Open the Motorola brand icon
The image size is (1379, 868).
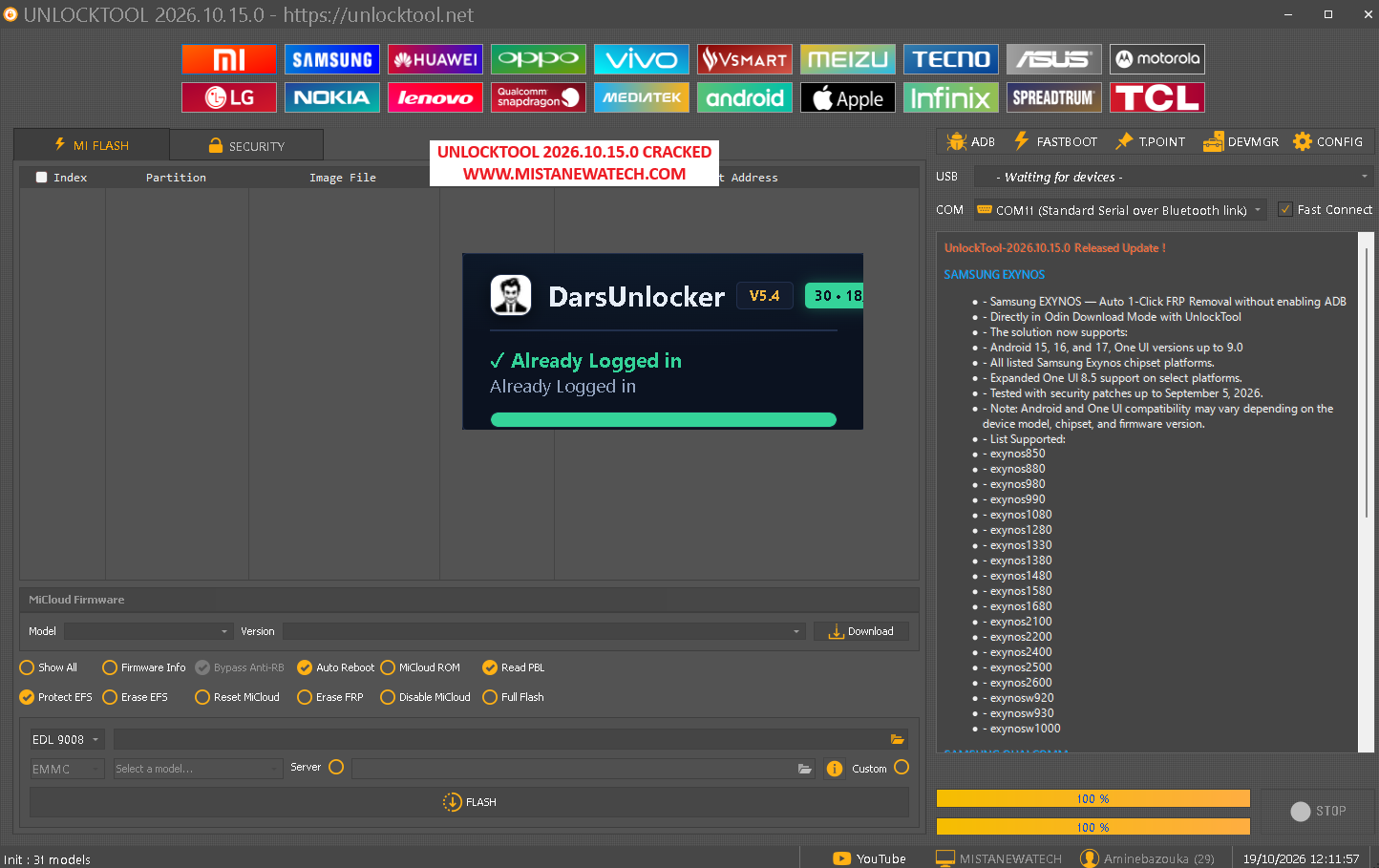(x=1157, y=59)
